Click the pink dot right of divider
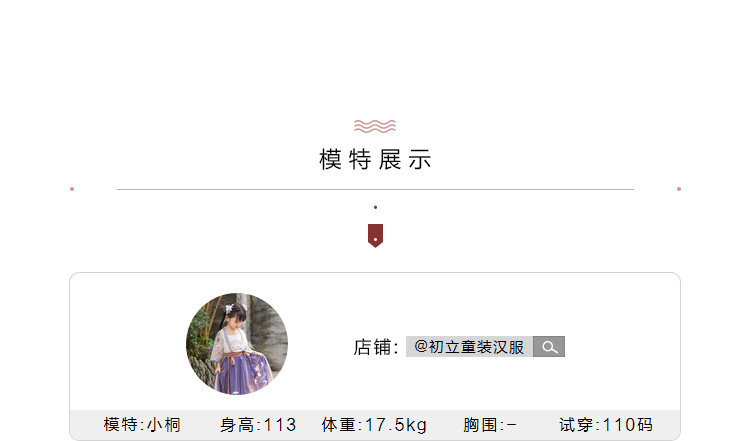Viewport: 750px width, 441px height. pos(679,189)
